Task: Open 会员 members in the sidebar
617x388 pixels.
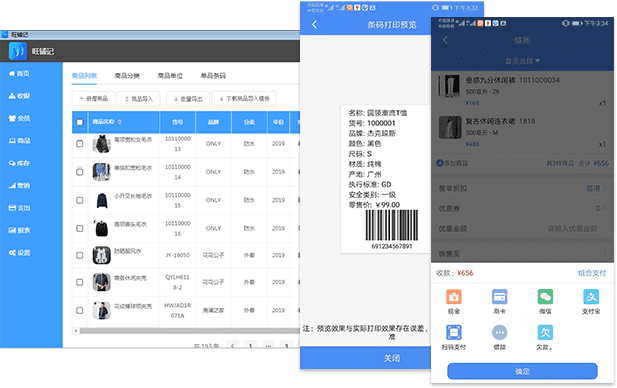Action: tap(19, 118)
